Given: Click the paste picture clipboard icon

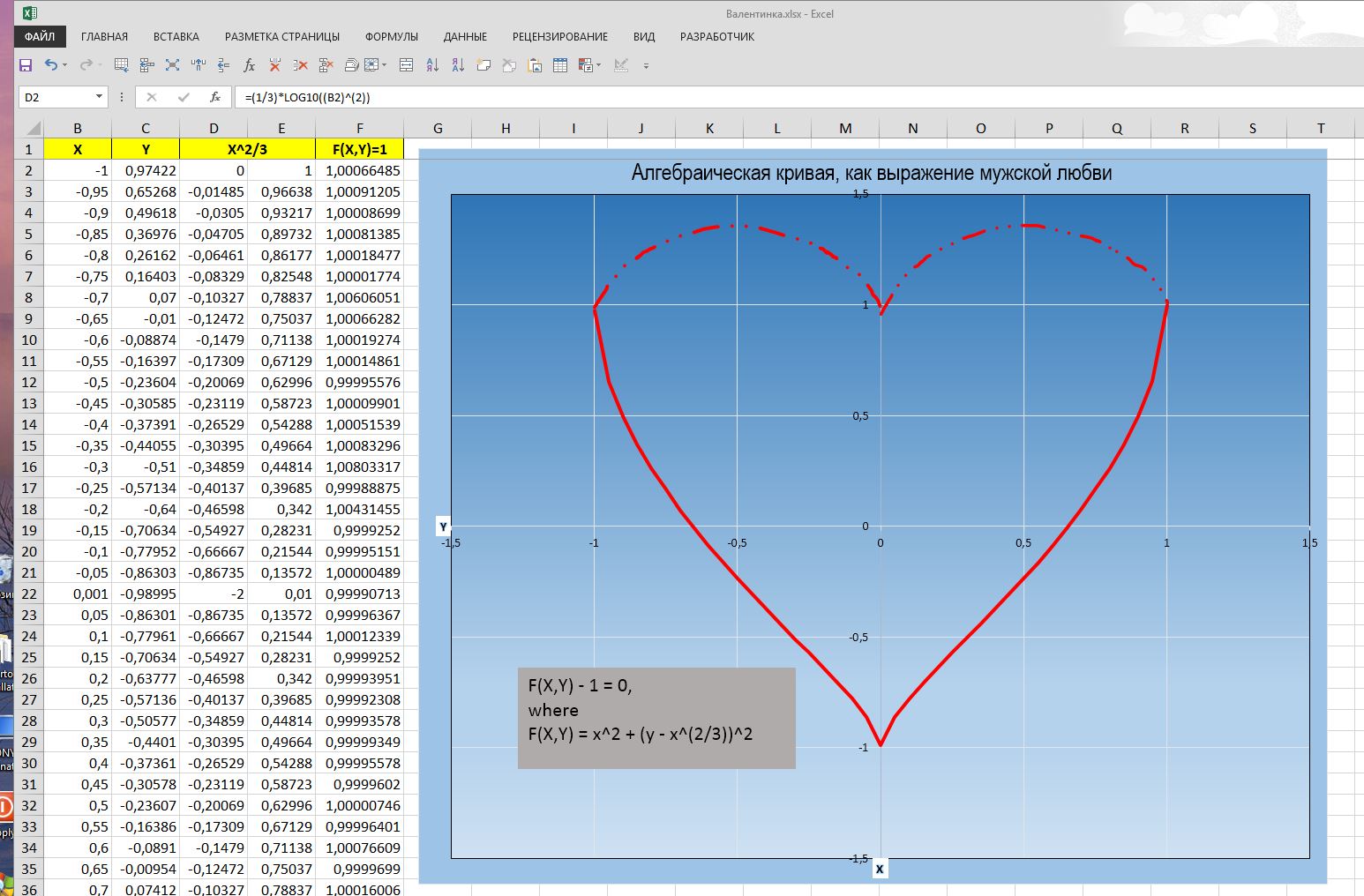Looking at the screenshot, I should coord(535,65).
